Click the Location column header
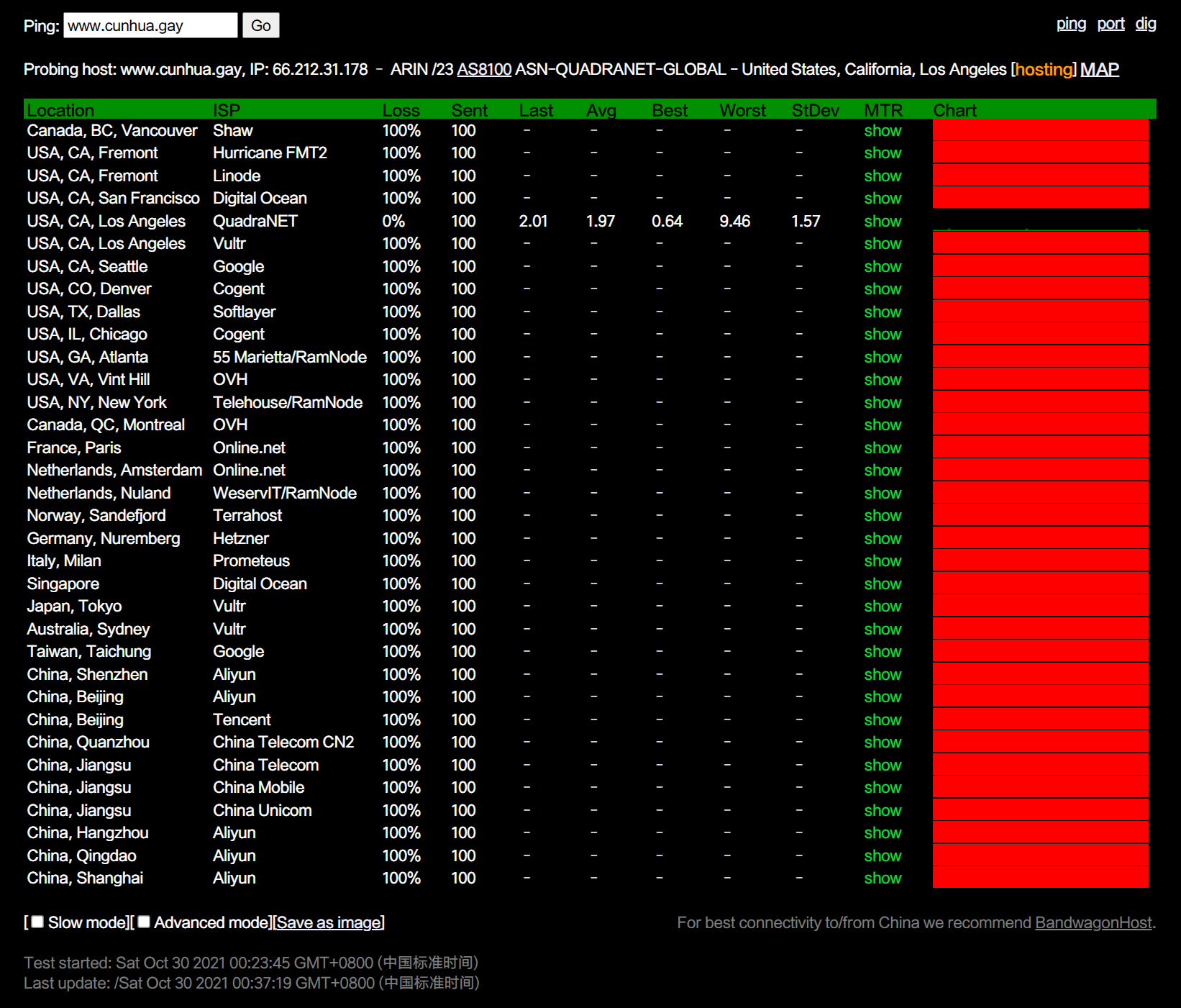 coord(60,110)
